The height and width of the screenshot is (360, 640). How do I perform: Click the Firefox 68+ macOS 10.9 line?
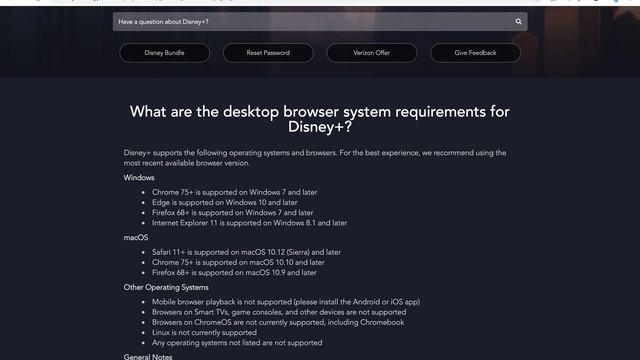[x=234, y=273]
